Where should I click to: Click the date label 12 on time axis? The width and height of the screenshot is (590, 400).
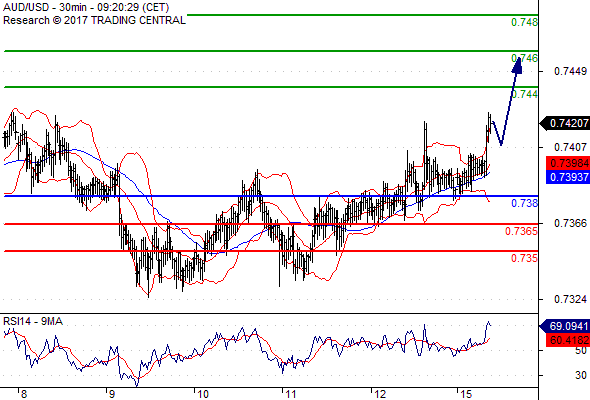pos(380,394)
